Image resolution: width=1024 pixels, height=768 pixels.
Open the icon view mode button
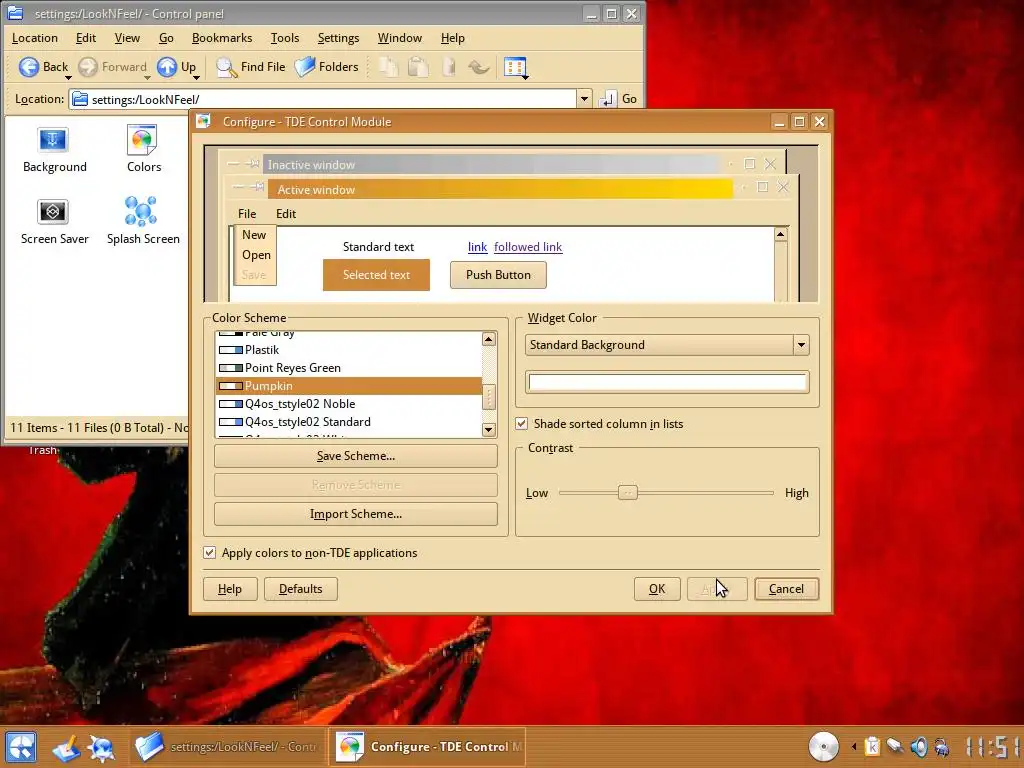click(515, 67)
